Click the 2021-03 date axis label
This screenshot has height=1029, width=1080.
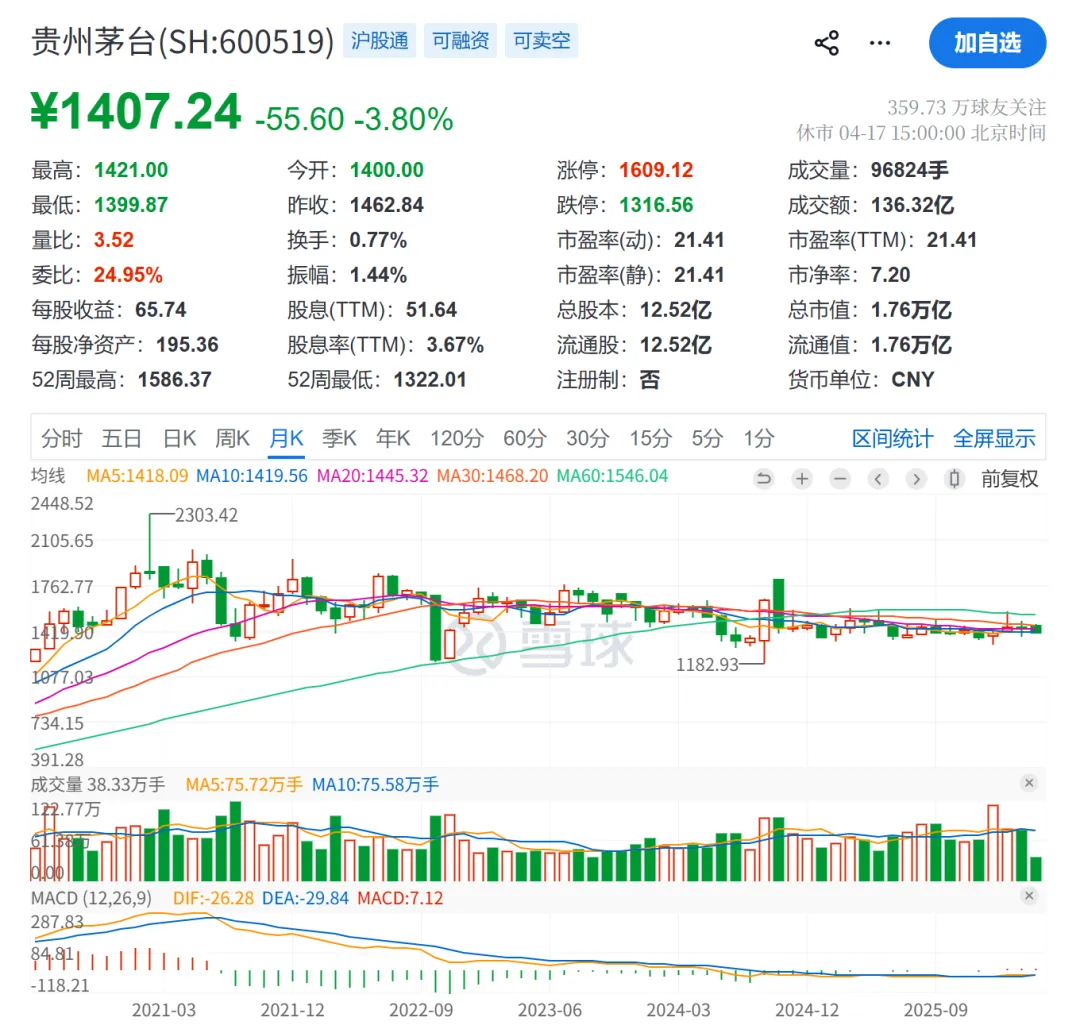(164, 1010)
